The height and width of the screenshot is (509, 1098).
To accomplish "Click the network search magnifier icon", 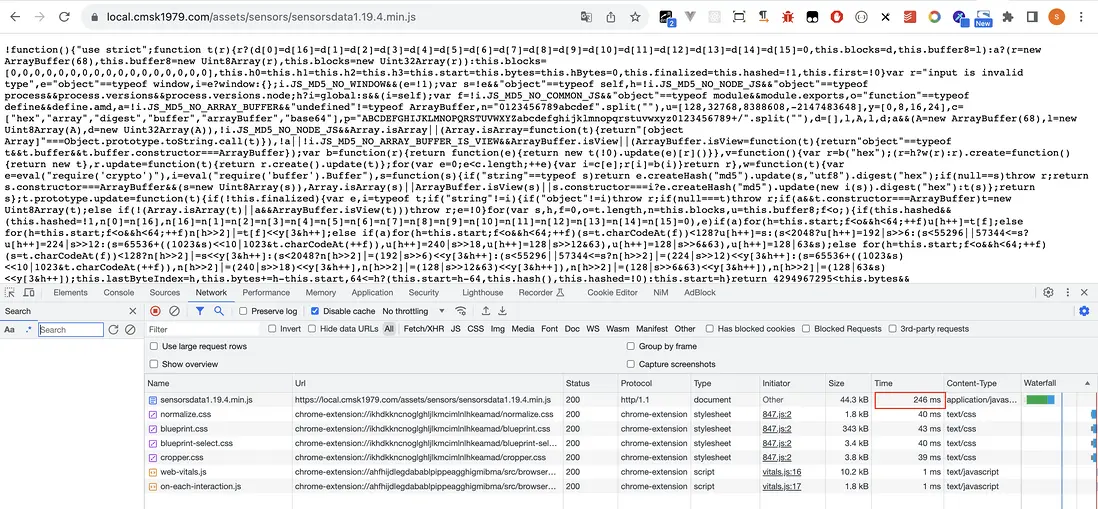I will pyautogui.click(x=218, y=311).
